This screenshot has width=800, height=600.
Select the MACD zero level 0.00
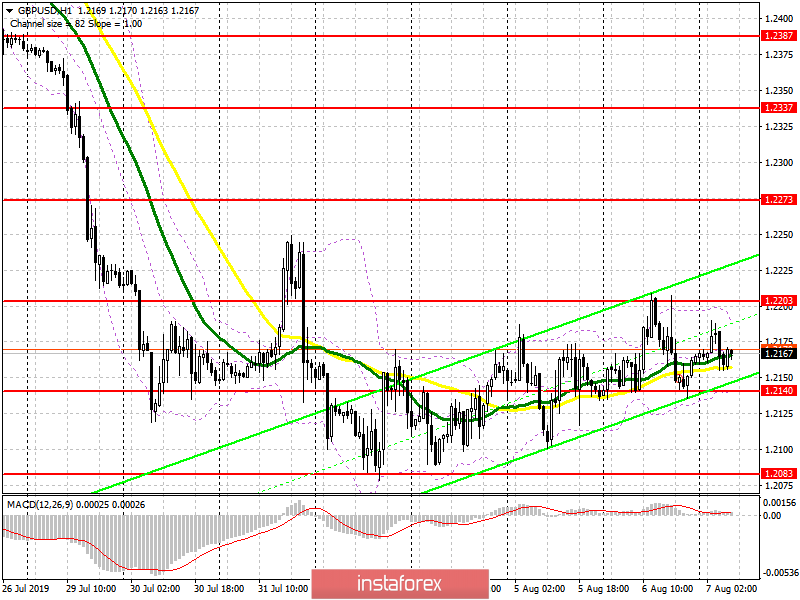coord(771,516)
